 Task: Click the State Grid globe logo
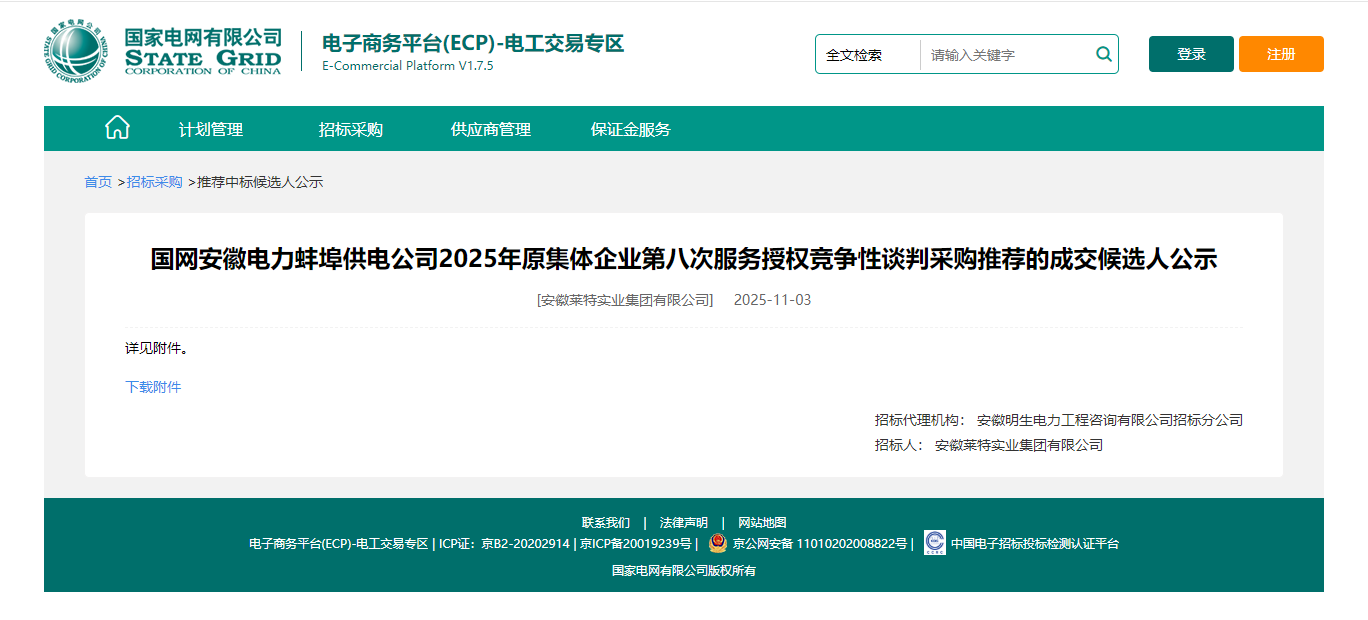tap(75, 53)
